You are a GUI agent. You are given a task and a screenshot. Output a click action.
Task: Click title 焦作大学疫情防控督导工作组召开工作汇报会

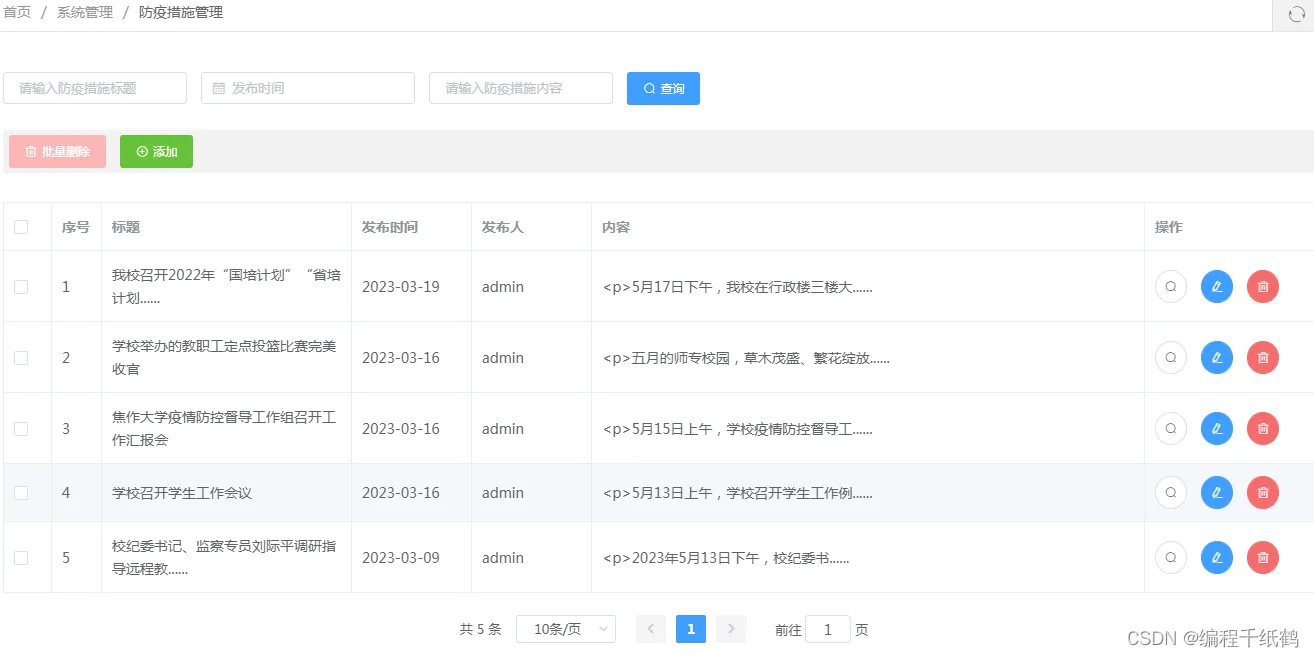(x=224, y=429)
